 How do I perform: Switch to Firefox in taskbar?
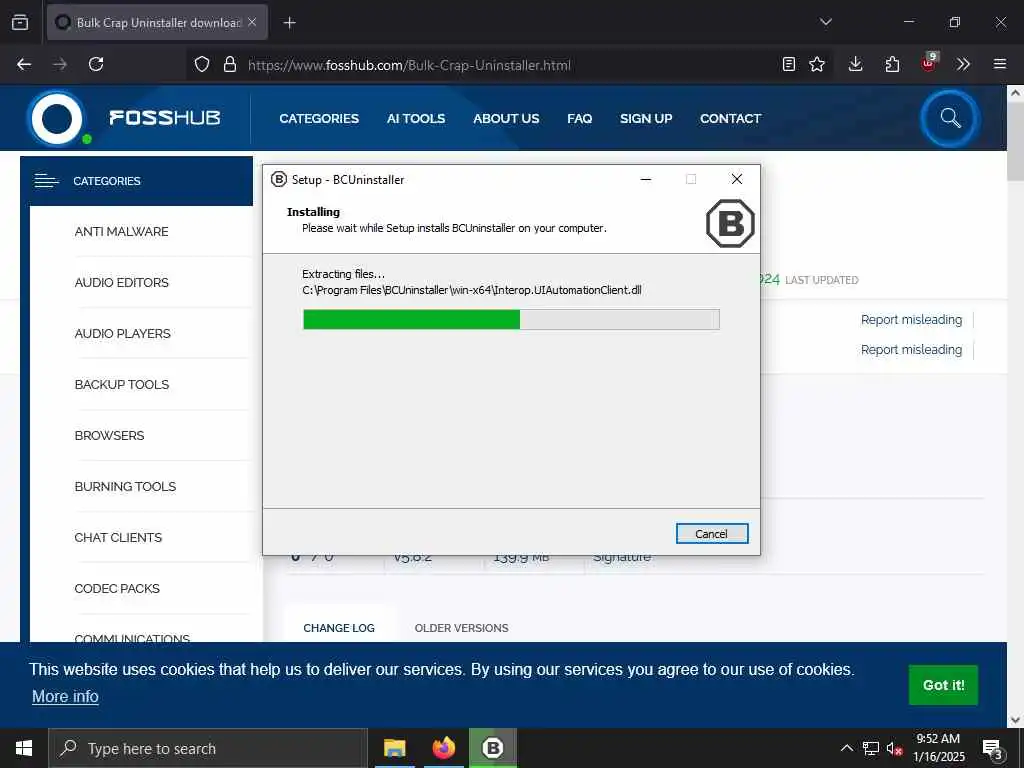point(443,748)
